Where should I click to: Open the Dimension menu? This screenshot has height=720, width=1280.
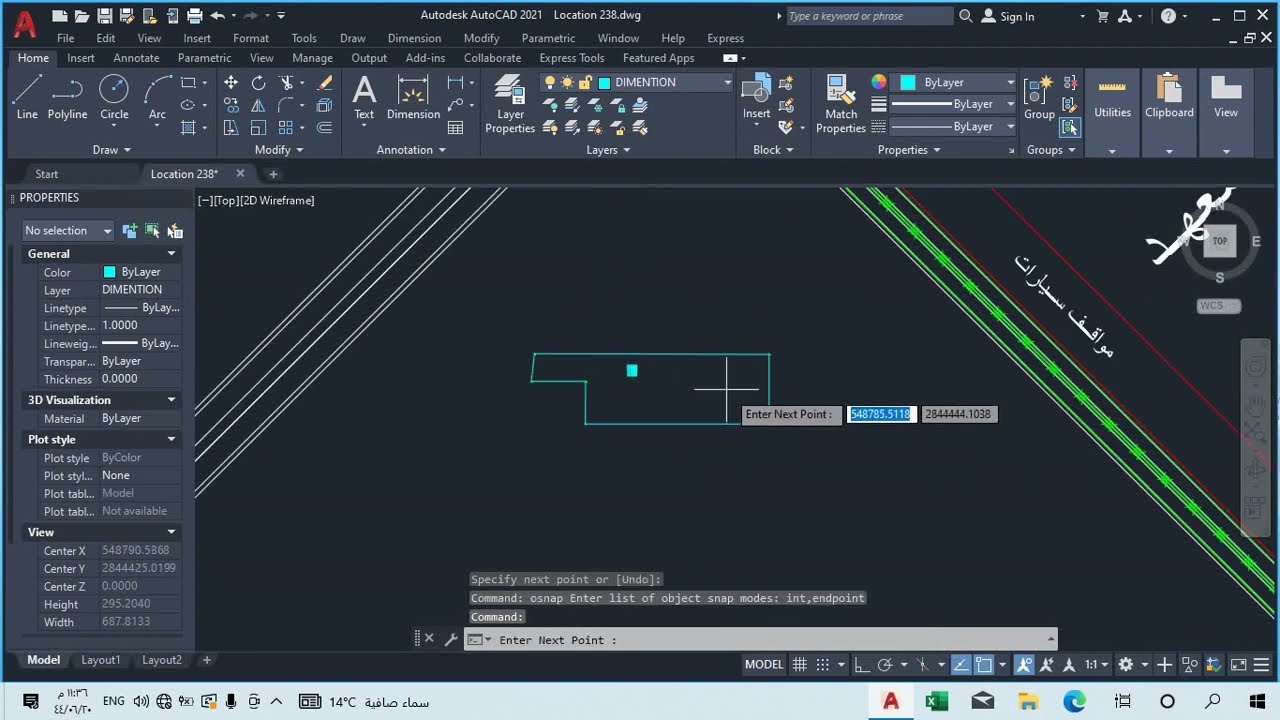[414, 38]
